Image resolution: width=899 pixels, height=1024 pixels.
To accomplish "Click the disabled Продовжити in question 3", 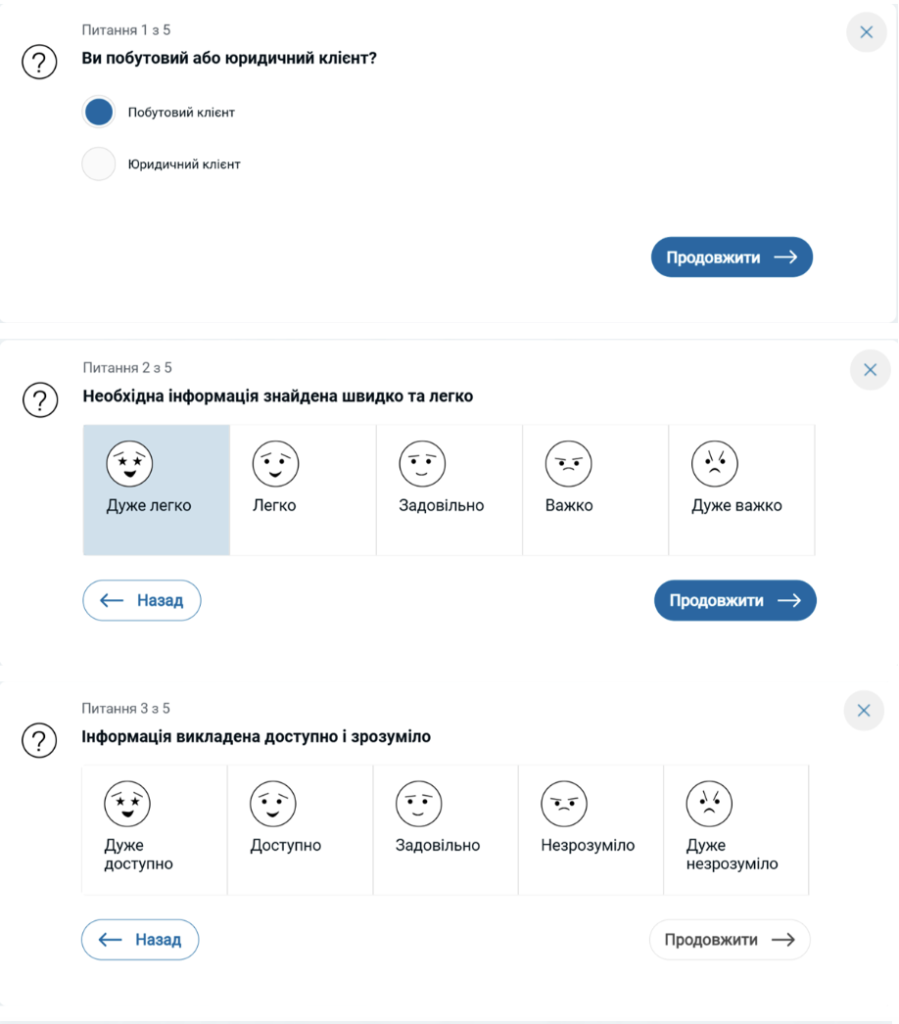I will [729, 940].
